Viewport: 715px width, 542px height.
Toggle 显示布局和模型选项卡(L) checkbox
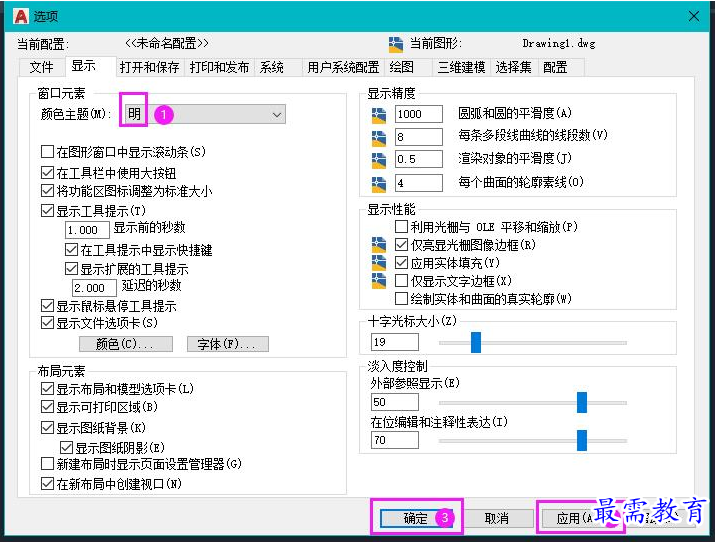(47, 389)
